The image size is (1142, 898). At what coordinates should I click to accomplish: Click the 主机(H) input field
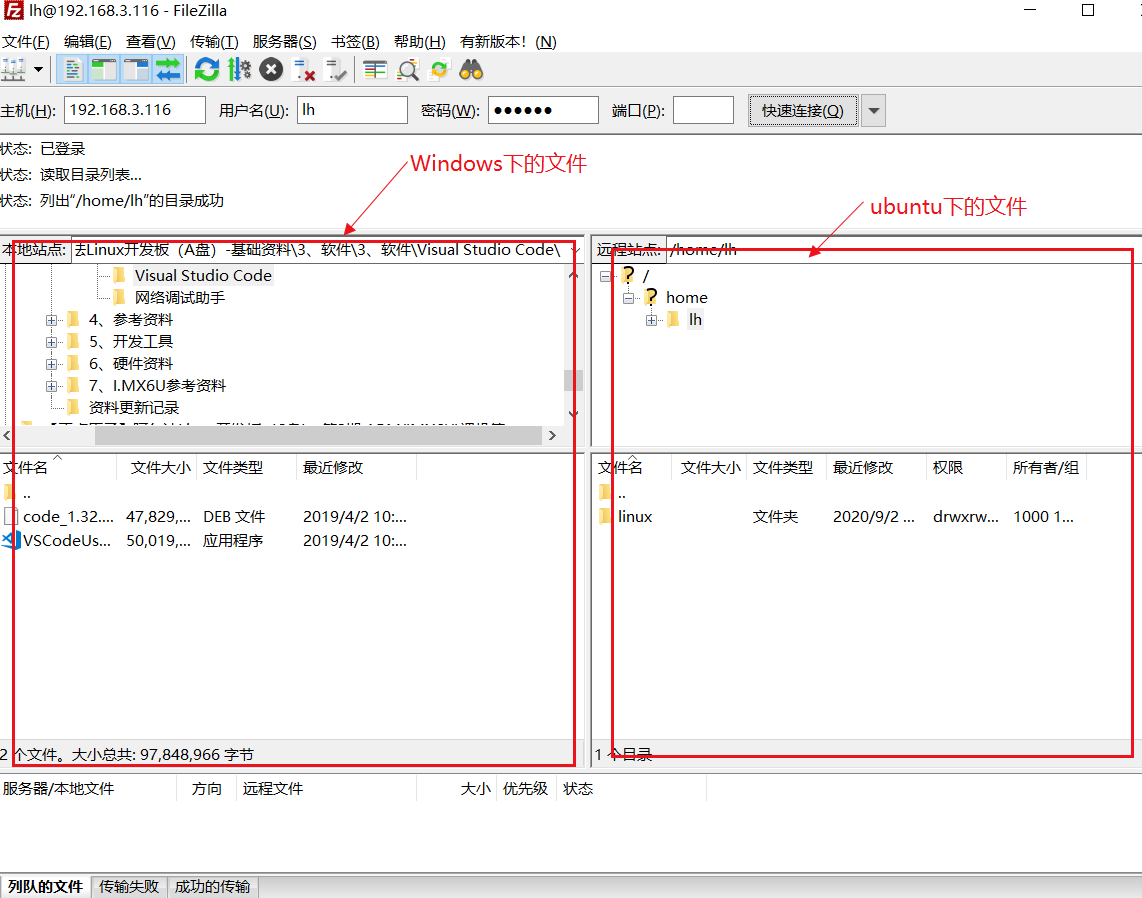134,110
